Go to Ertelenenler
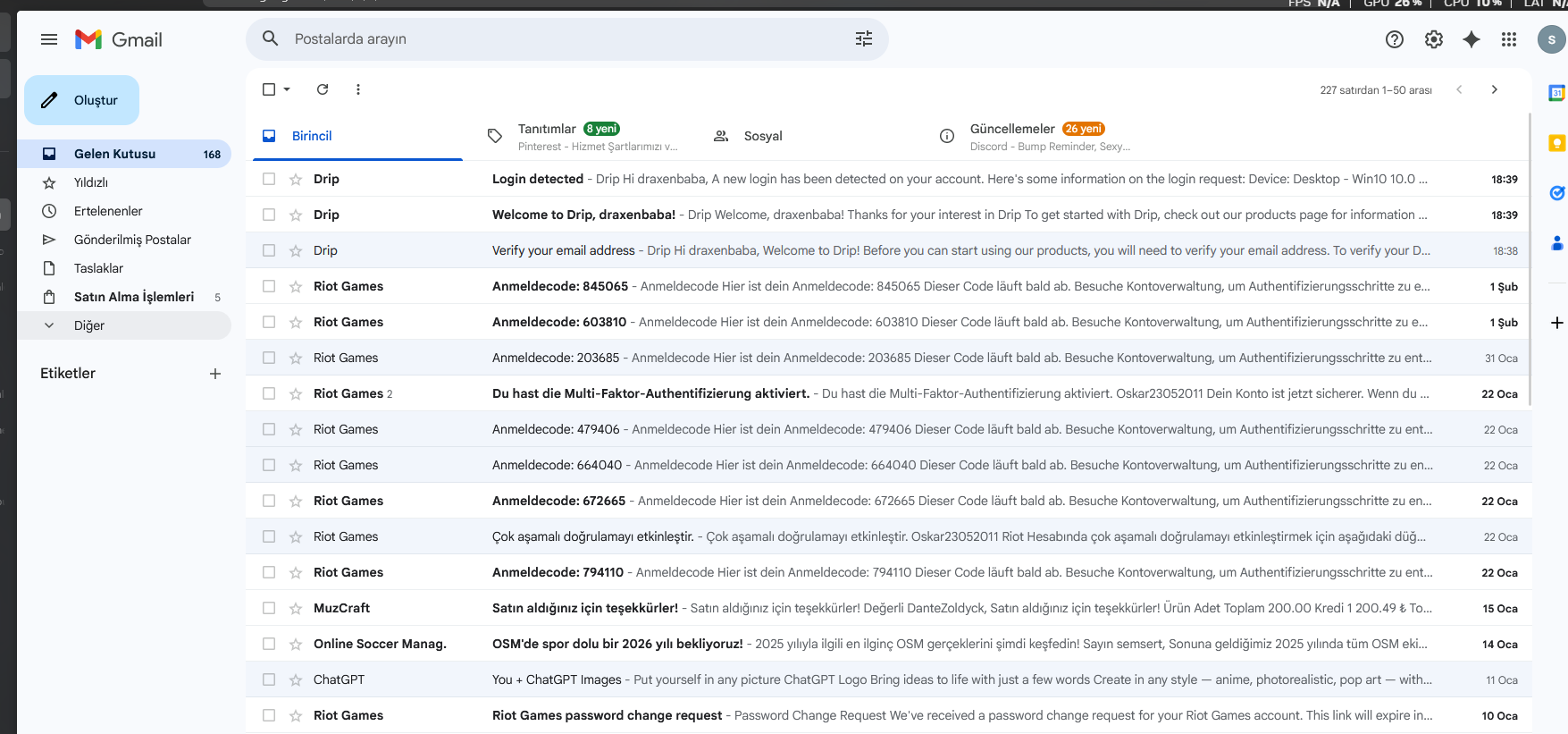This screenshot has width=1568, height=734. click(124, 211)
